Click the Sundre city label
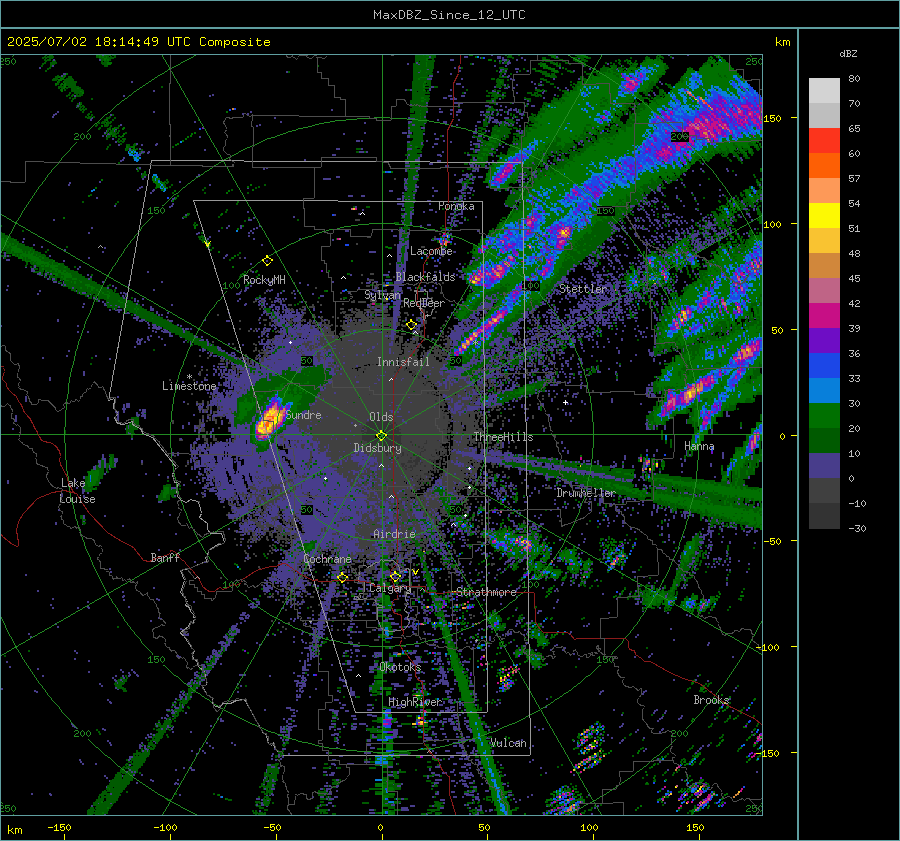This screenshot has width=900, height=841. click(304, 414)
